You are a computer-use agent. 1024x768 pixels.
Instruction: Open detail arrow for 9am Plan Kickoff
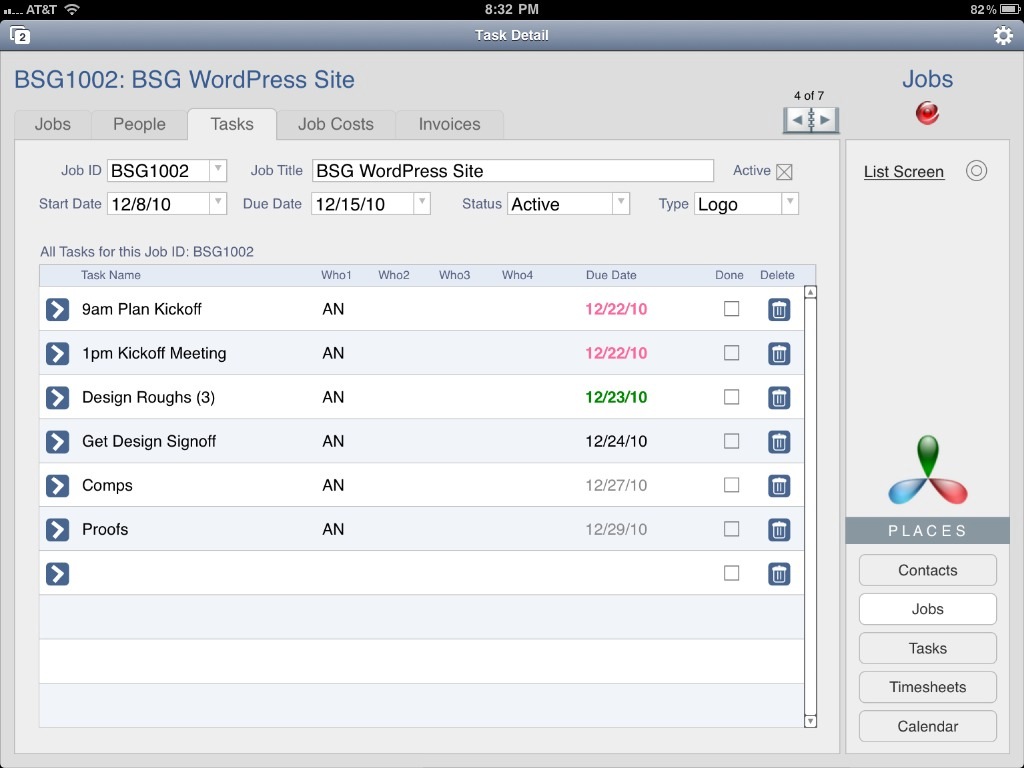57,309
